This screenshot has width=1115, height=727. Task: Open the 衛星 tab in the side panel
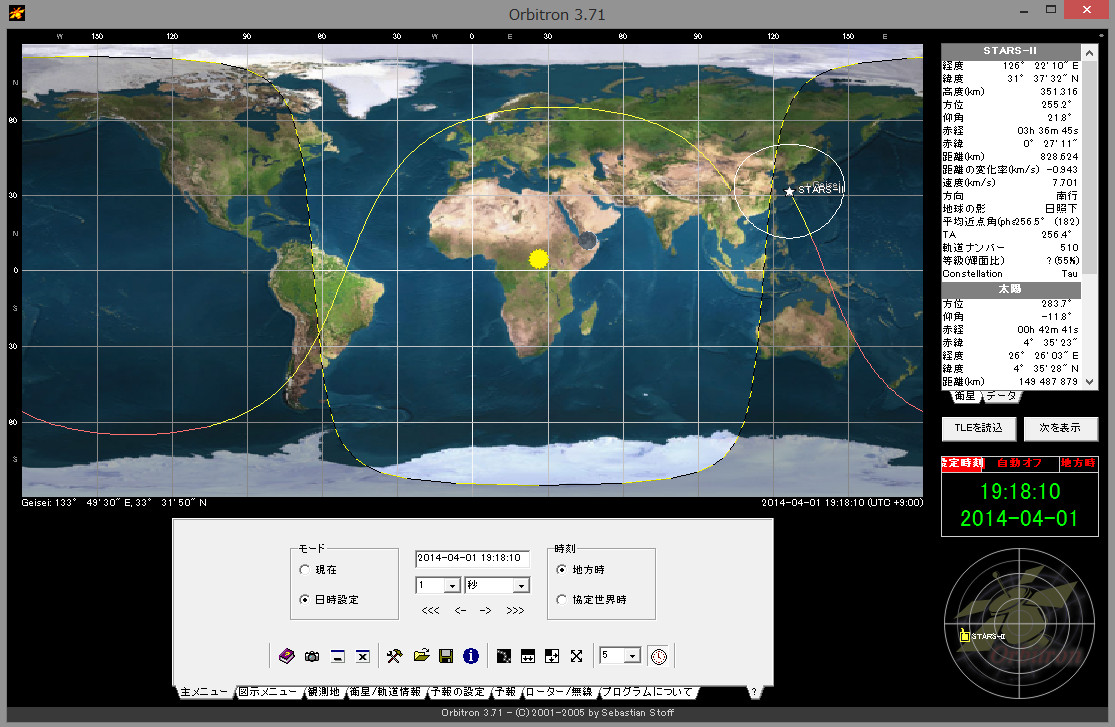click(965, 396)
